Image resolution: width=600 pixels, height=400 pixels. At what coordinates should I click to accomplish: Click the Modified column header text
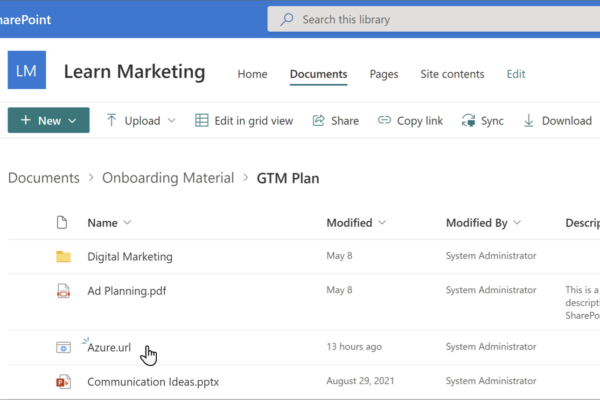[349, 223]
